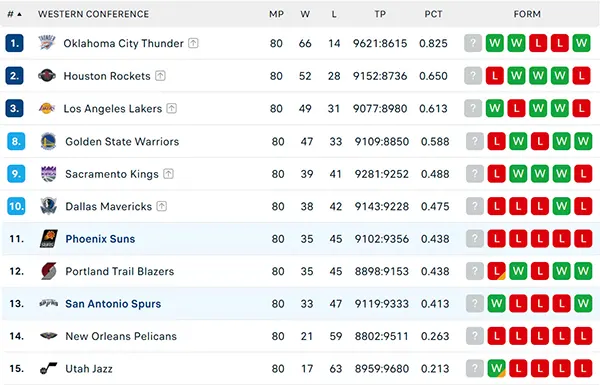Screen dimensions: 600x385
Task: Click the Portland Trail Blazers team logo
Action: coord(49,271)
